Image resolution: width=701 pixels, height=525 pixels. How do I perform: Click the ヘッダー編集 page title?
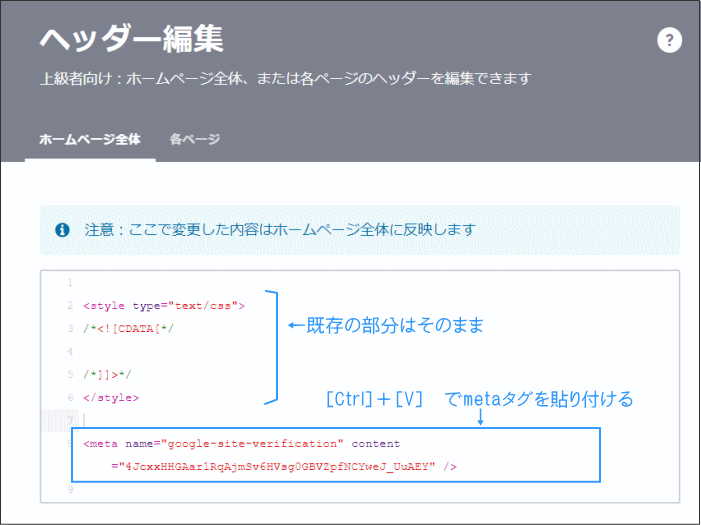coord(131,39)
